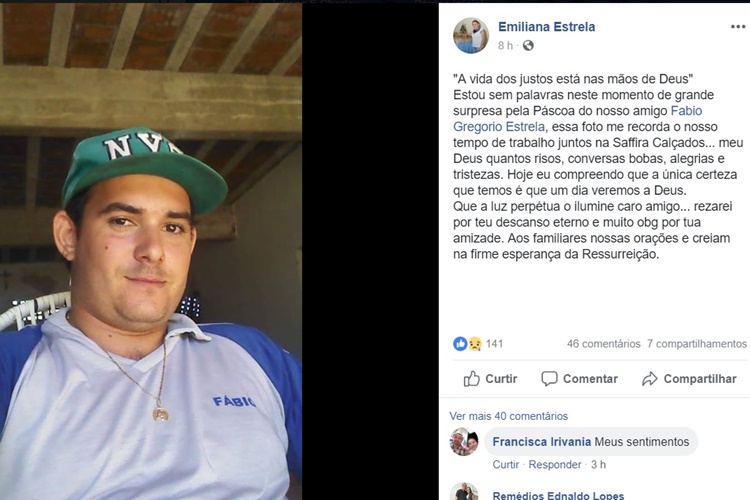This screenshot has height=500, width=750.
Task: Open Francisca Irivania's avatar
Action: point(464,442)
